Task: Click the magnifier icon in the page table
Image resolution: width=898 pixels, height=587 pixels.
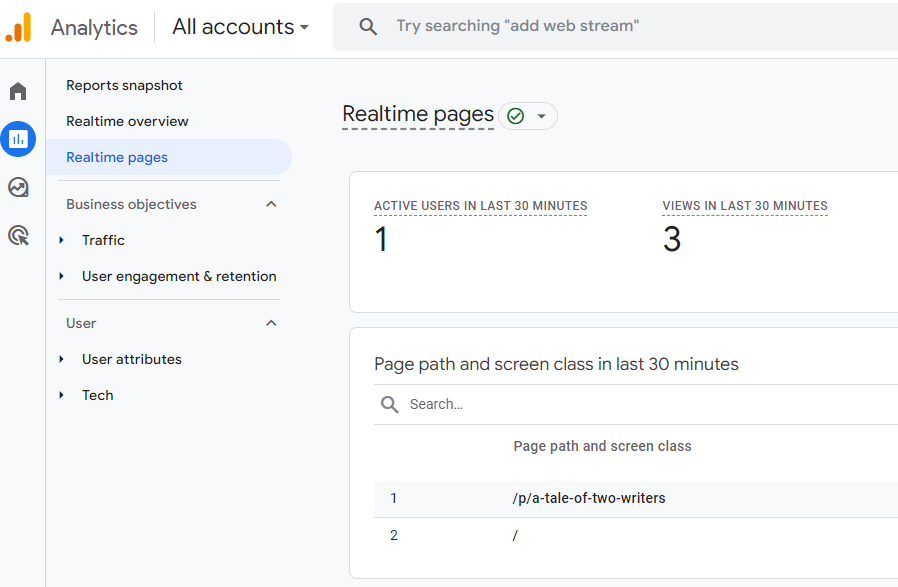Action: (x=389, y=404)
